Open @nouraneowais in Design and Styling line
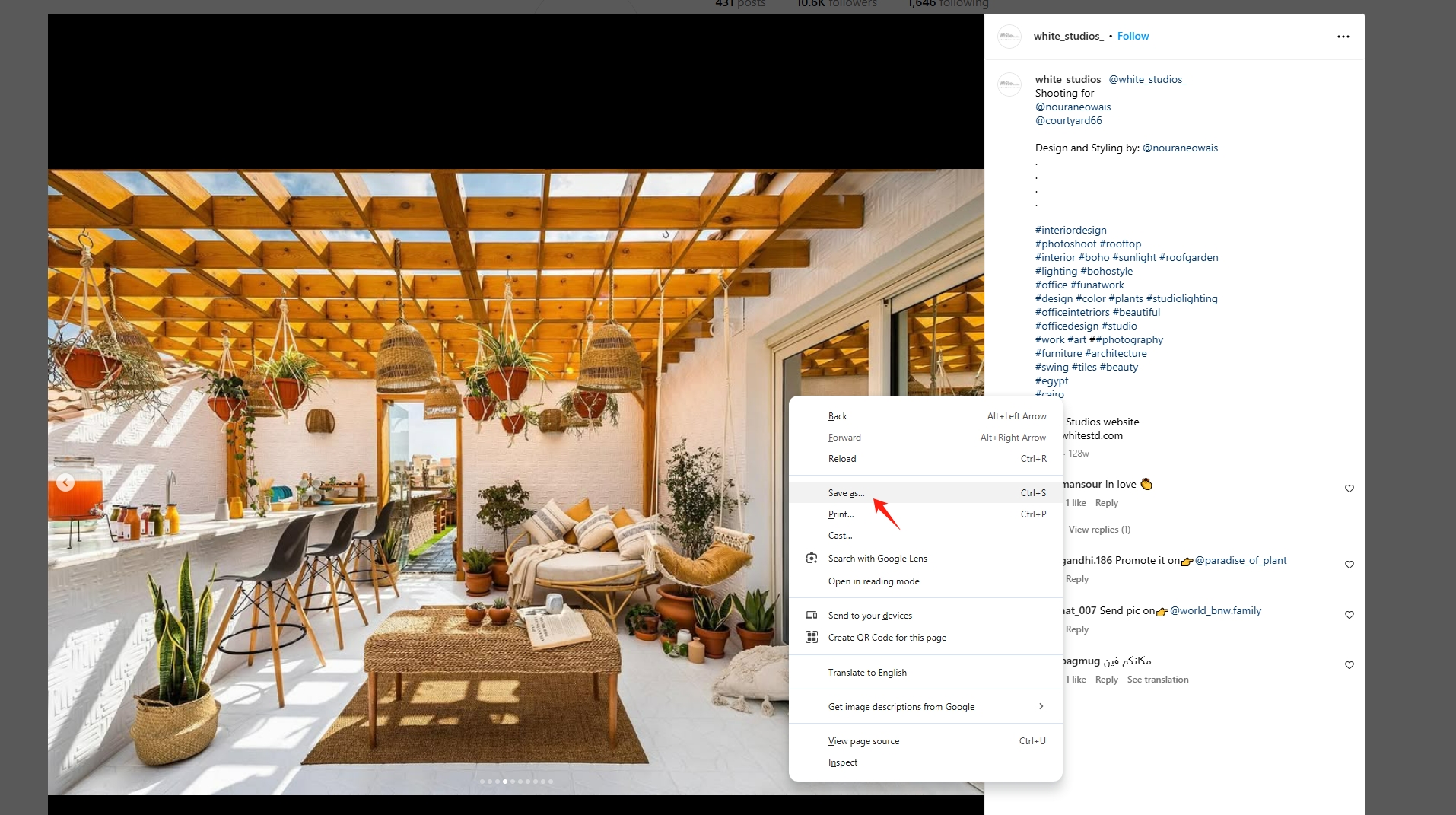Image resolution: width=1456 pixels, height=815 pixels. pos(1180,148)
